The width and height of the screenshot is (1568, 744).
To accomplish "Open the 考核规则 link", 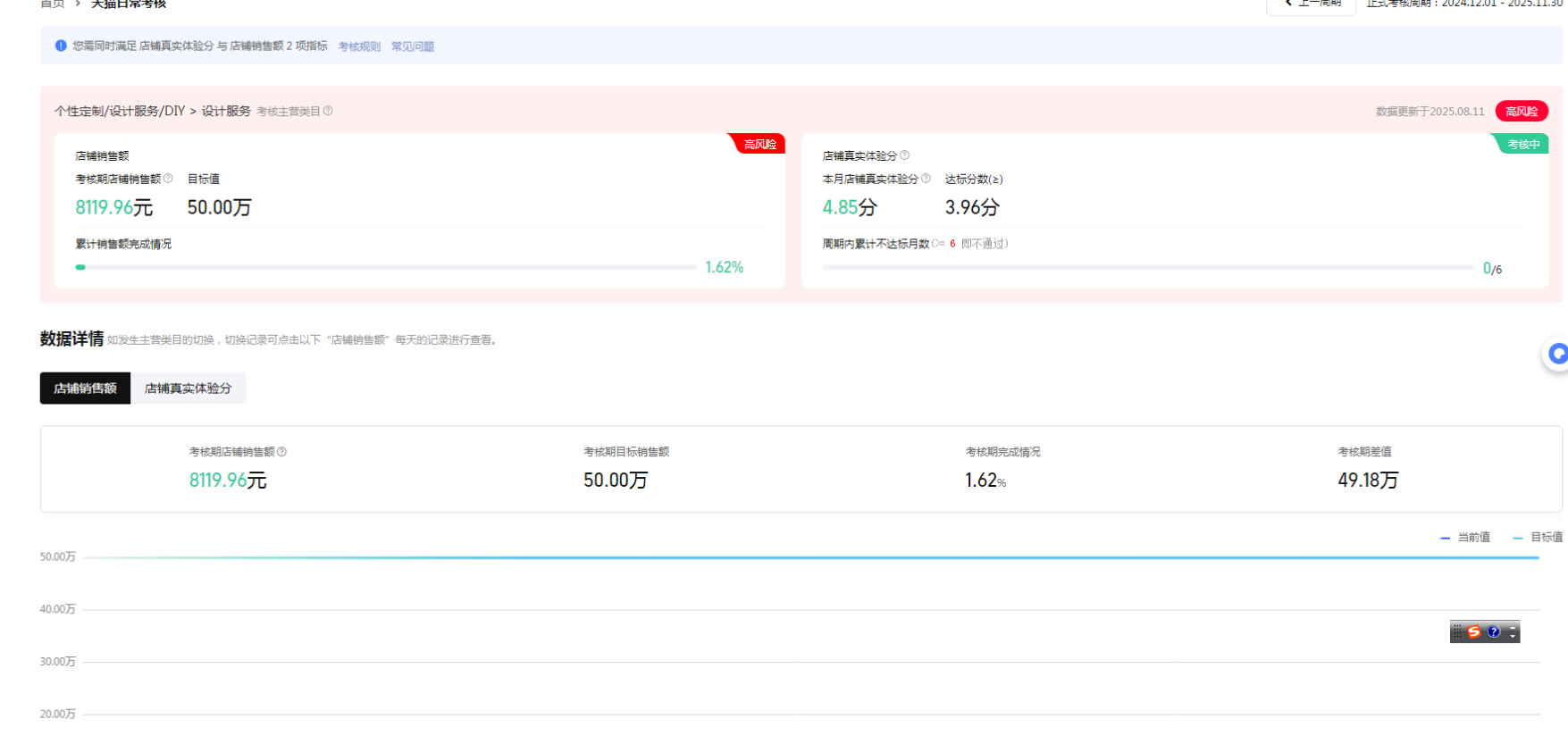I will pyautogui.click(x=359, y=46).
